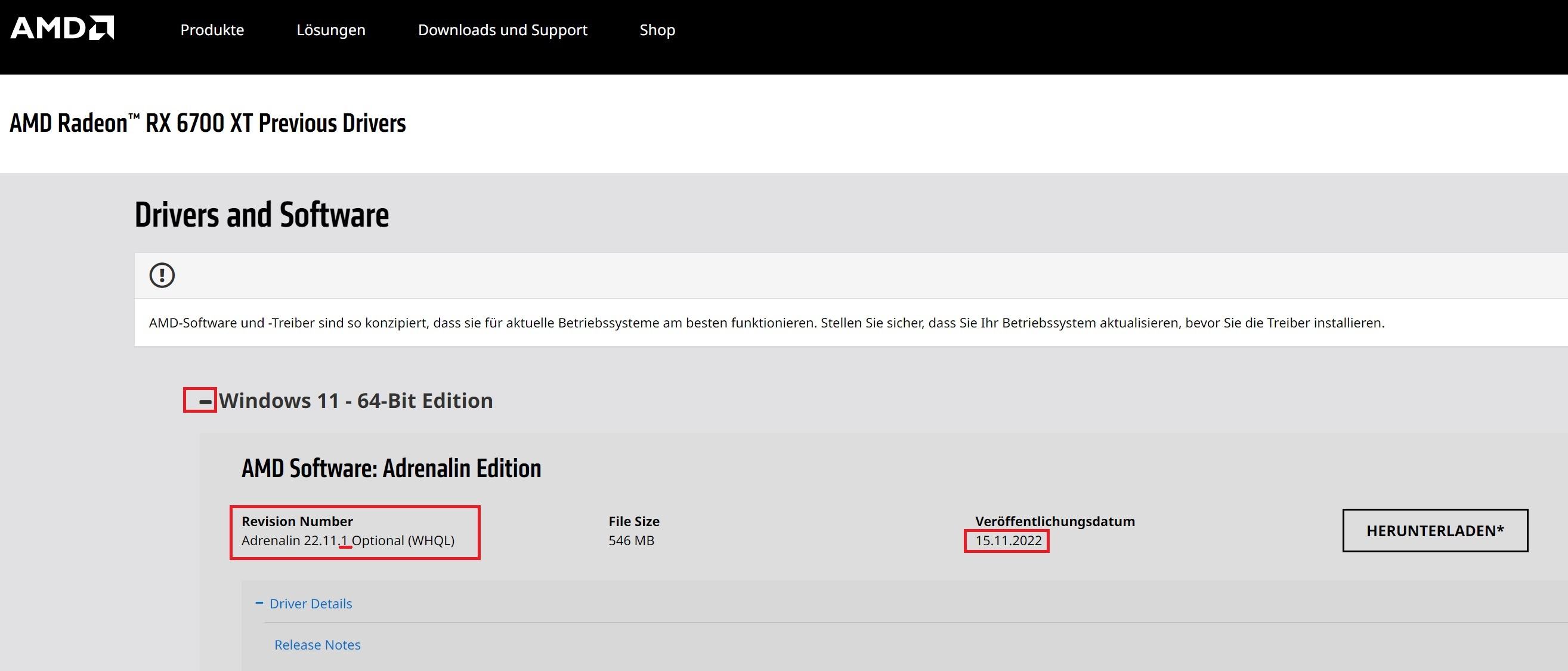This screenshot has height=671, width=1568.
Task: Open Downloads und Support menu
Action: tap(502, 30)
